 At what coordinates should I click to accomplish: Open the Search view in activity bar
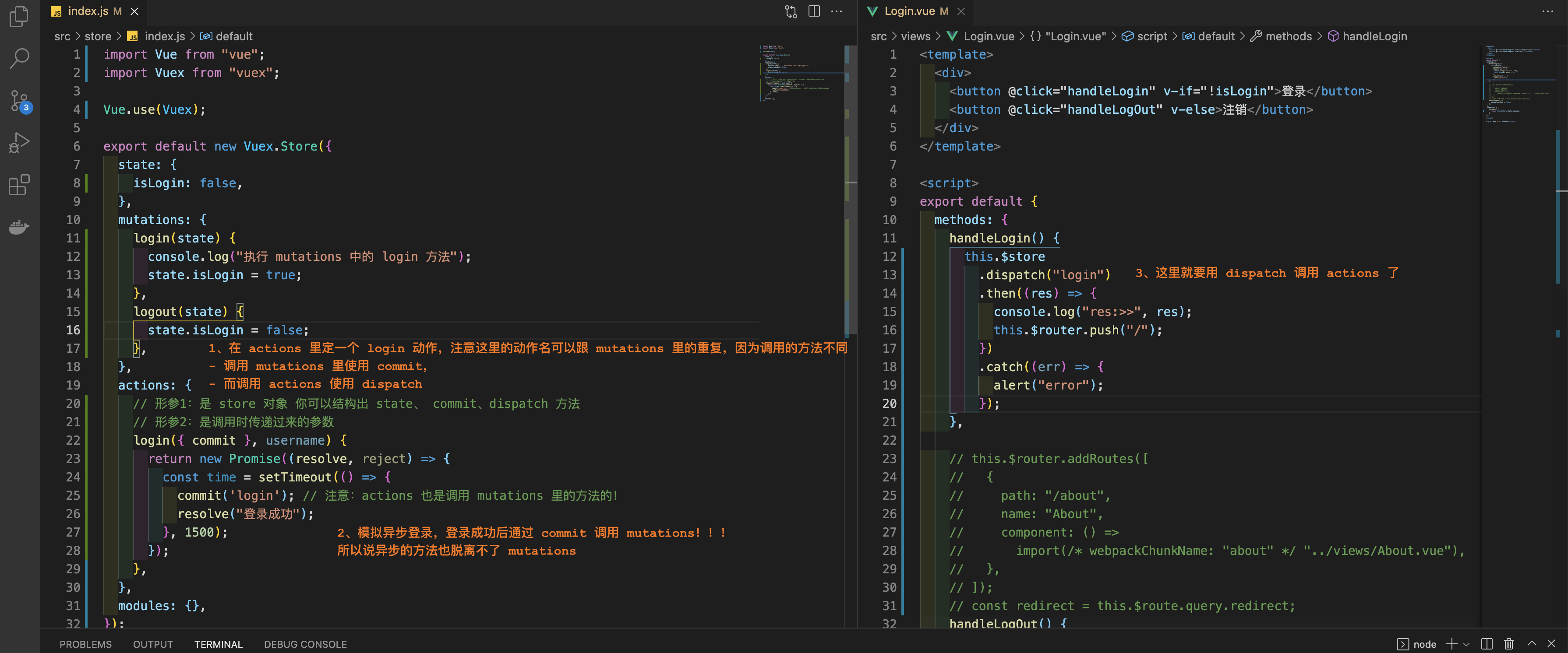pos(19,58)
